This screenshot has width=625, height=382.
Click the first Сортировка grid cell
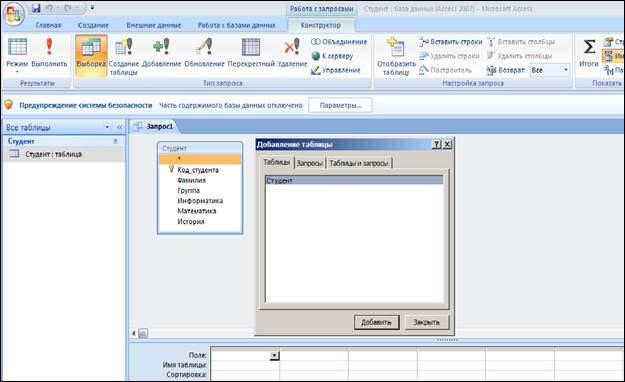pos(245,375)
